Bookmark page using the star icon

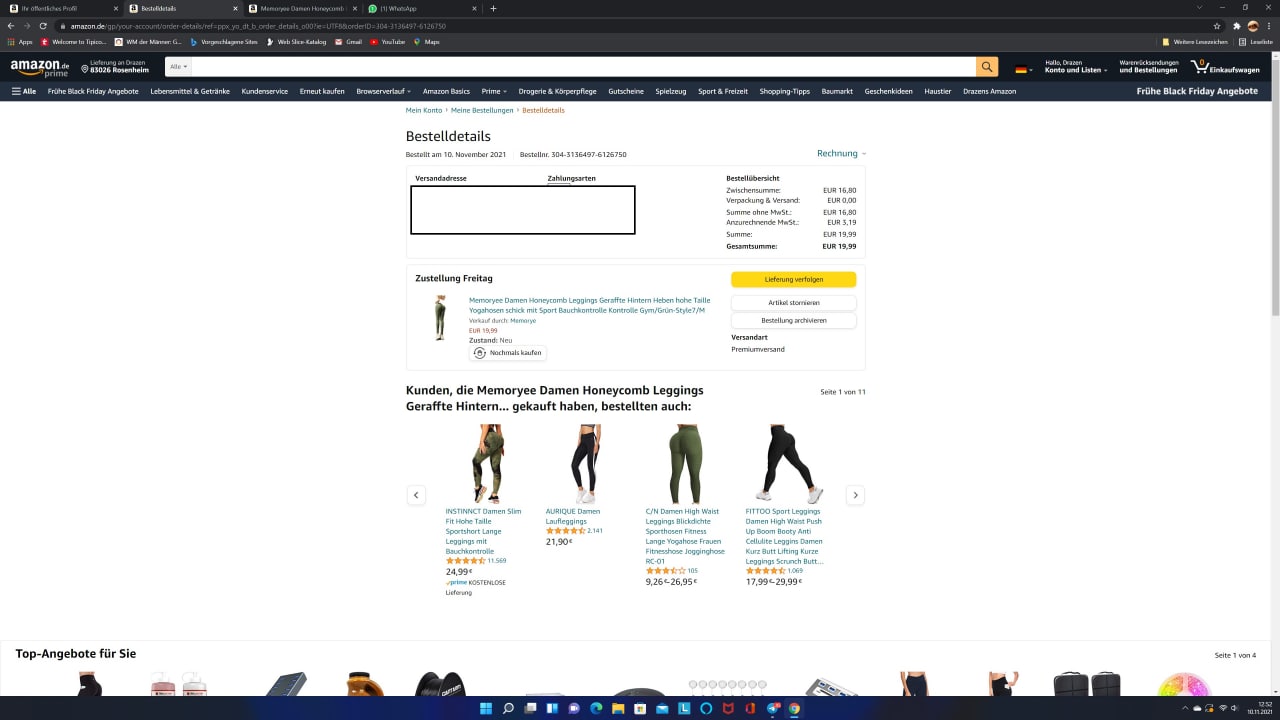point(1217,26)
